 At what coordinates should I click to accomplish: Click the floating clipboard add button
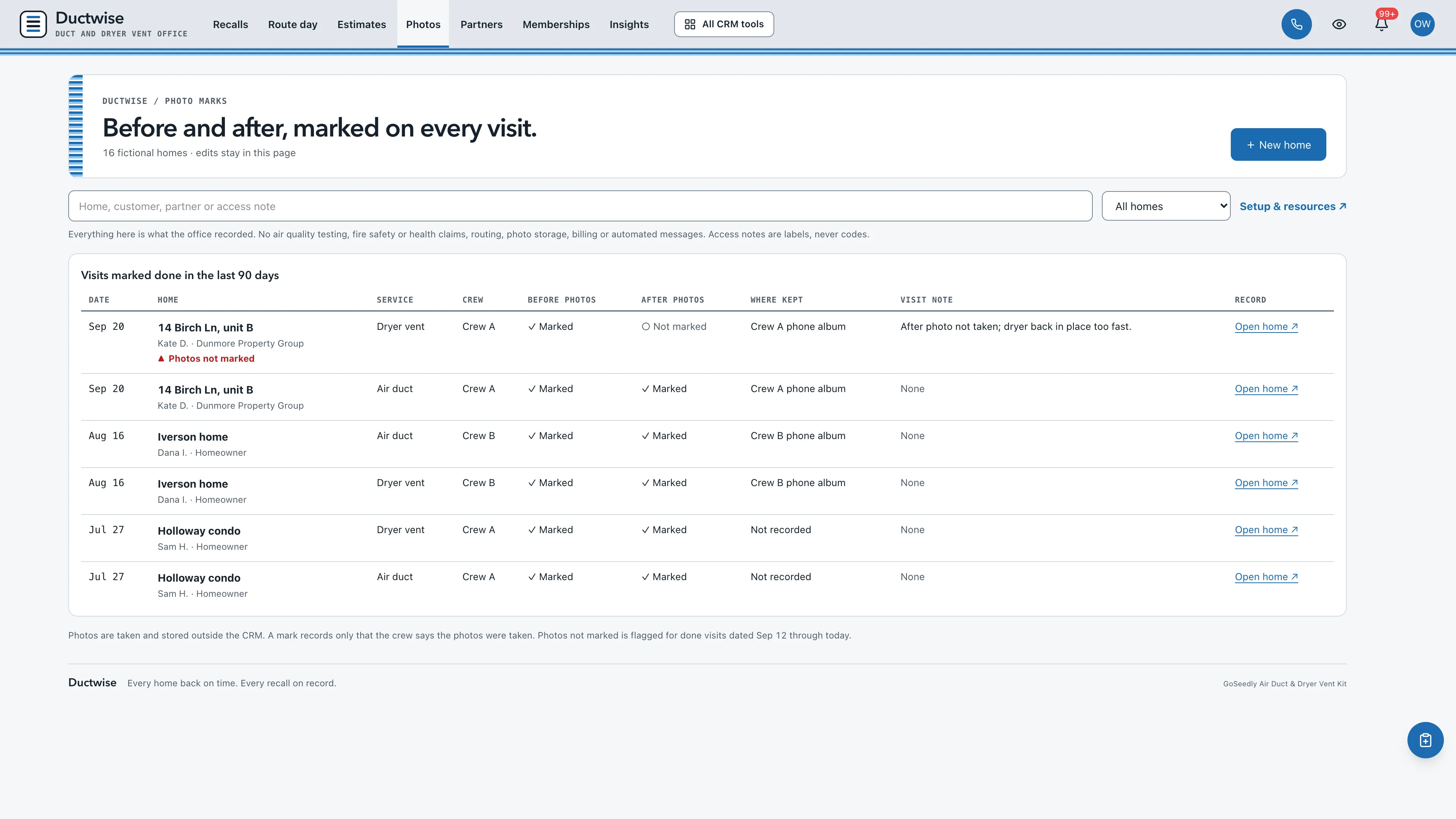pyautogui.click(x=1425, y=740)
